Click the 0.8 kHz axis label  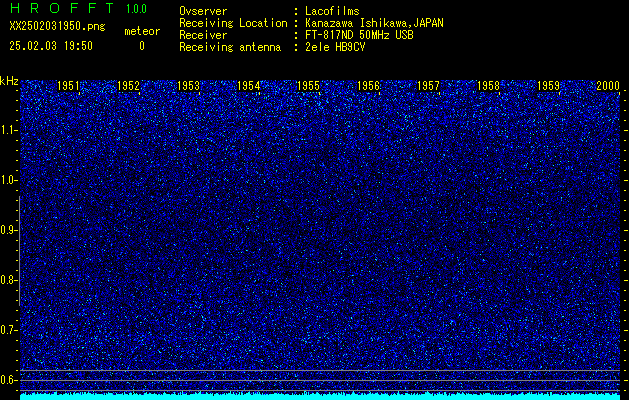pos(8,280)
